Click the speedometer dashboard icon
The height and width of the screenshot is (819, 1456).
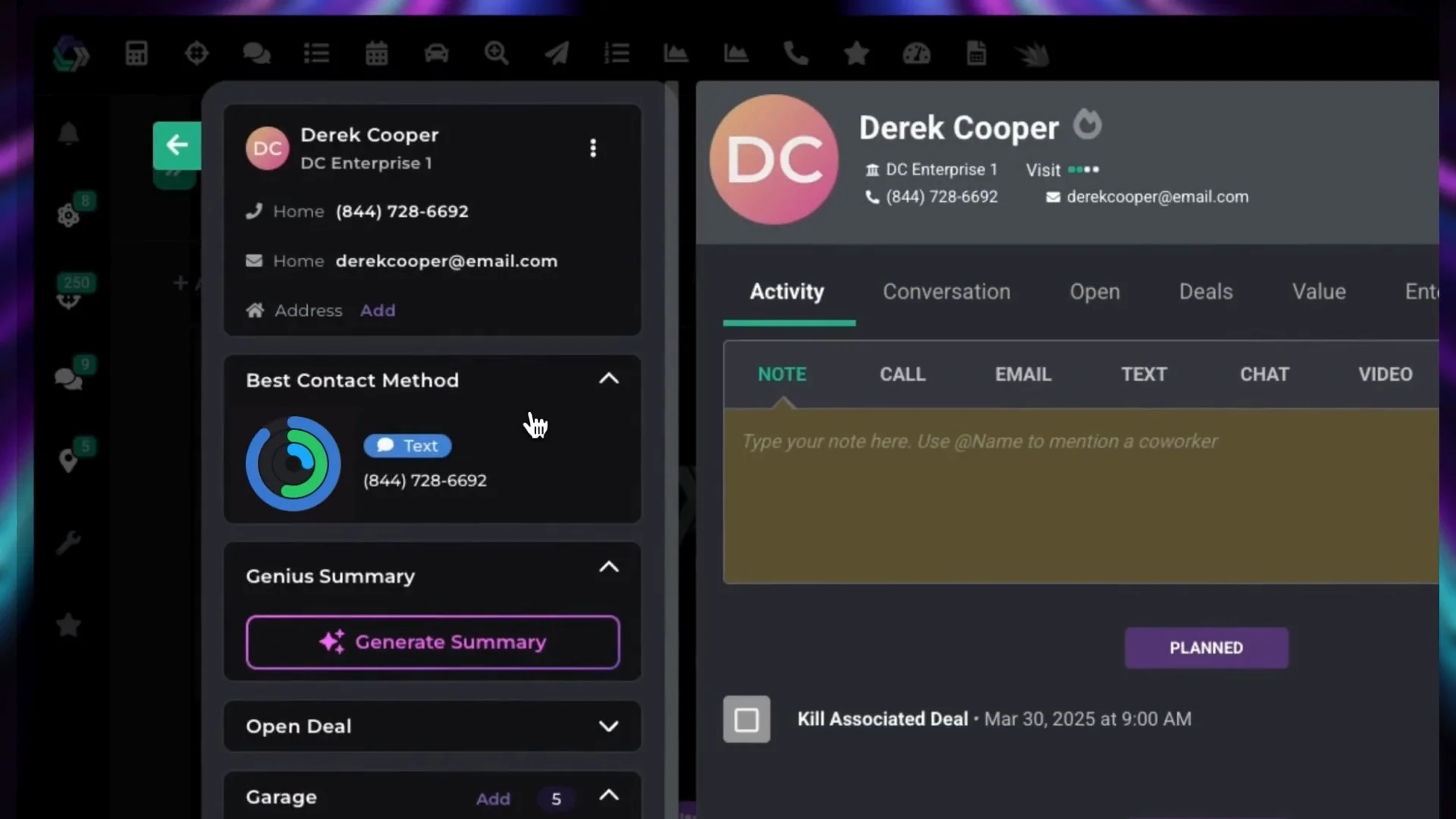click(x=916, y=54)
